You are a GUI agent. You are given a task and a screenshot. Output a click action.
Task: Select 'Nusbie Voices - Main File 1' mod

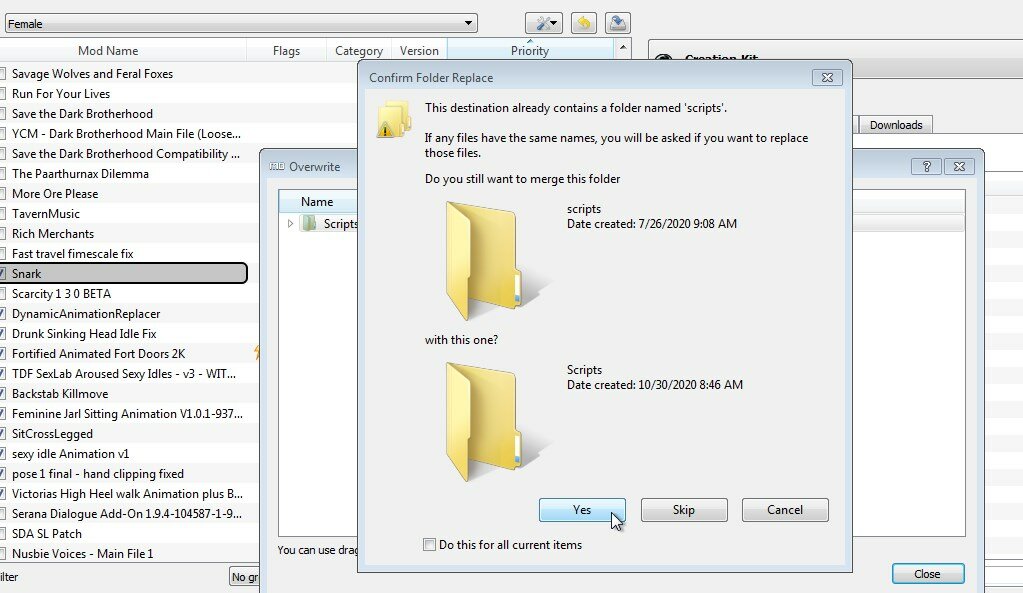[82, 554]
